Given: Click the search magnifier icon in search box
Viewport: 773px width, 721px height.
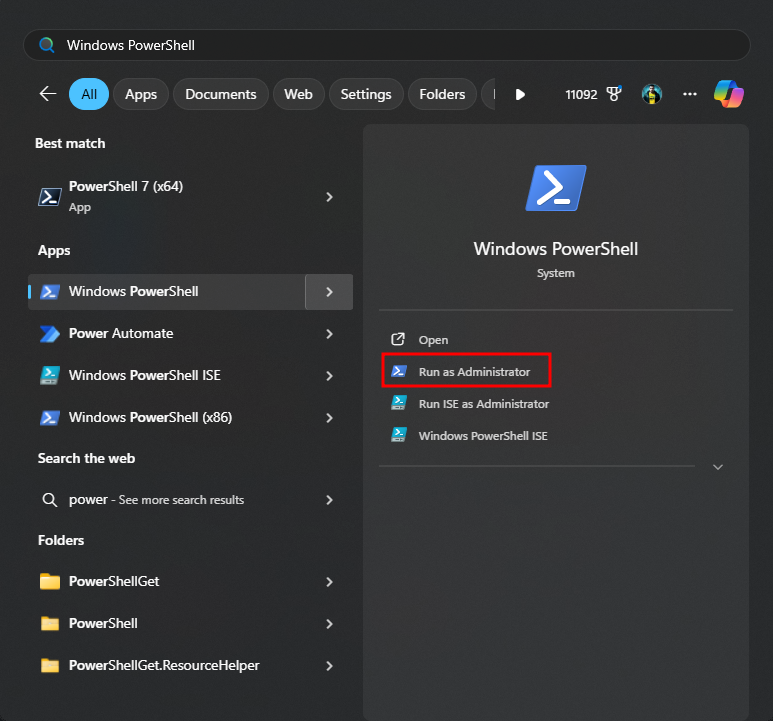Looking at the screenshot, I should [x=47, y=45].
